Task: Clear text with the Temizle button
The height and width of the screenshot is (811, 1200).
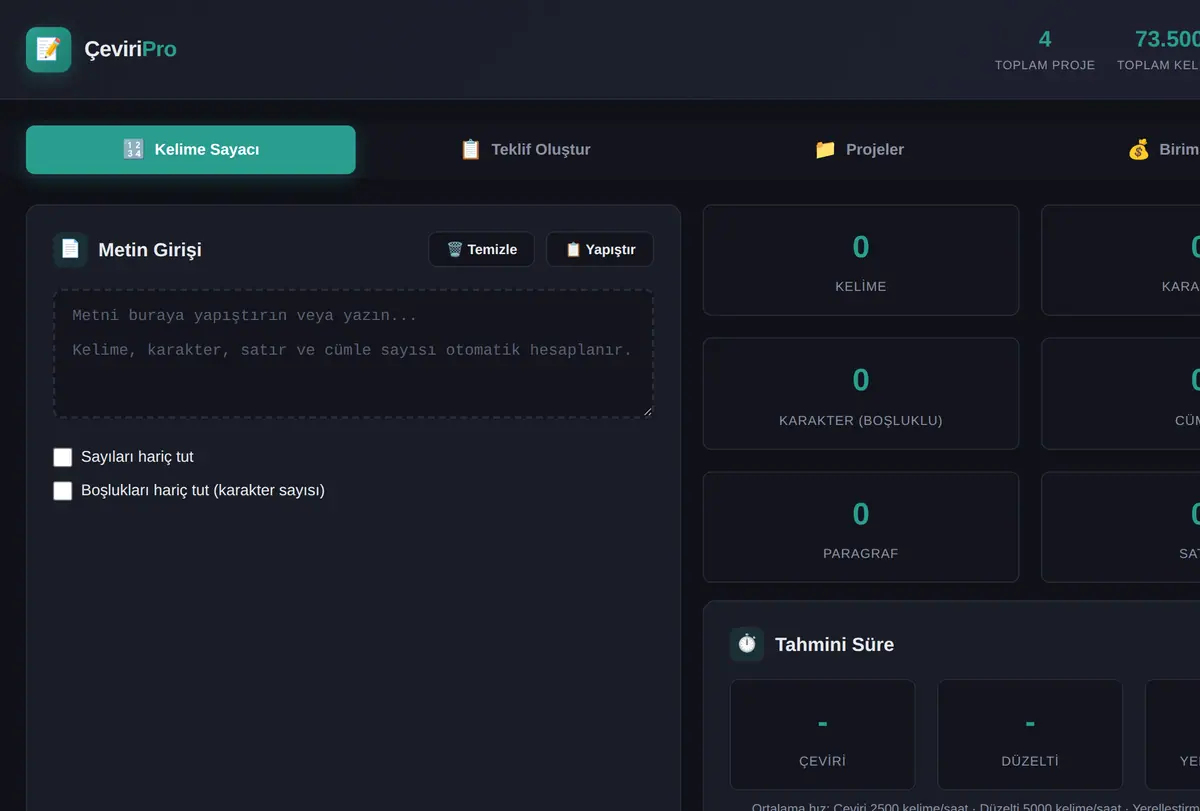Action: tap(481, 249)
